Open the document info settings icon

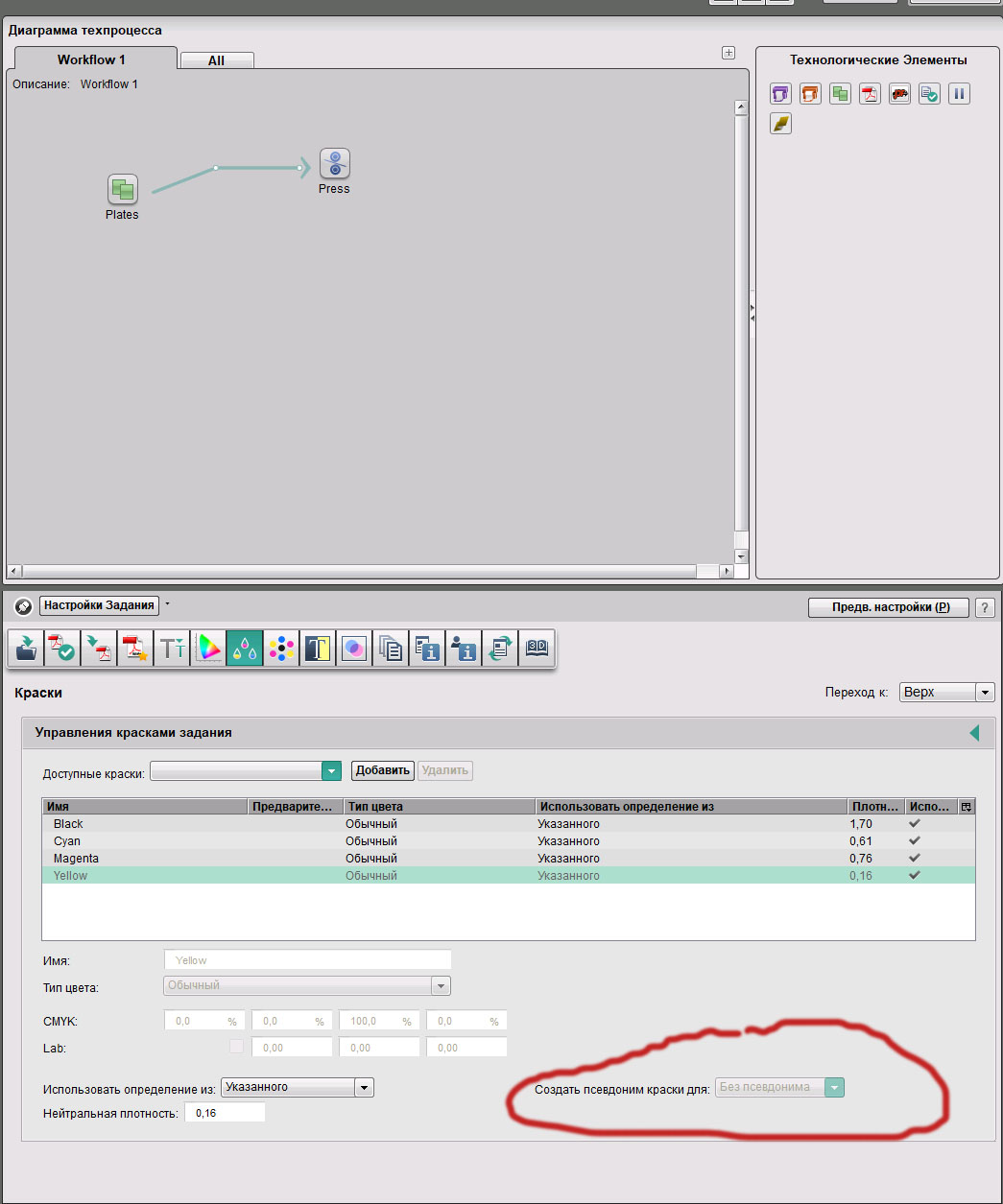427,649
